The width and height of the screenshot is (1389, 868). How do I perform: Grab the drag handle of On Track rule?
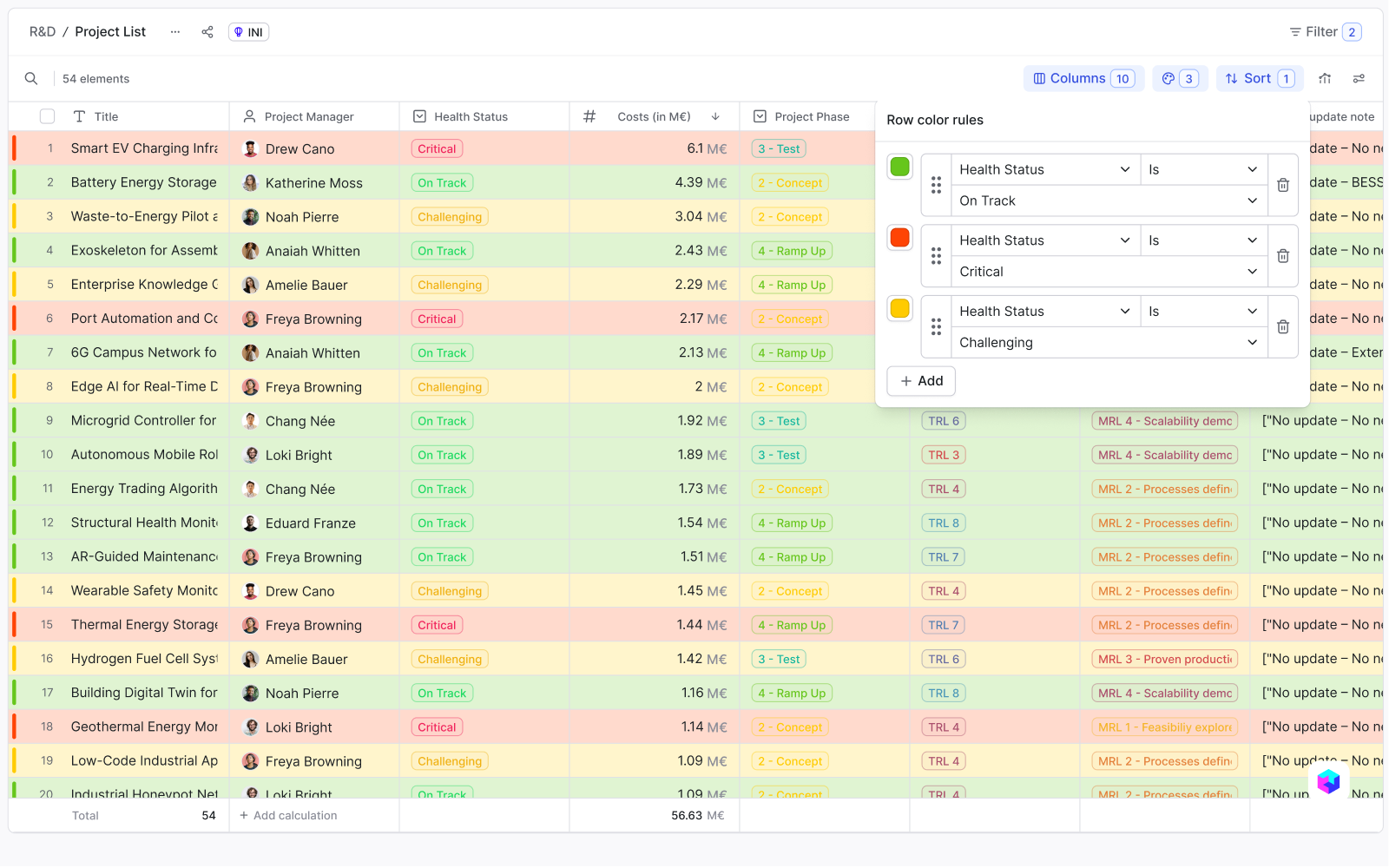point(936,185)
